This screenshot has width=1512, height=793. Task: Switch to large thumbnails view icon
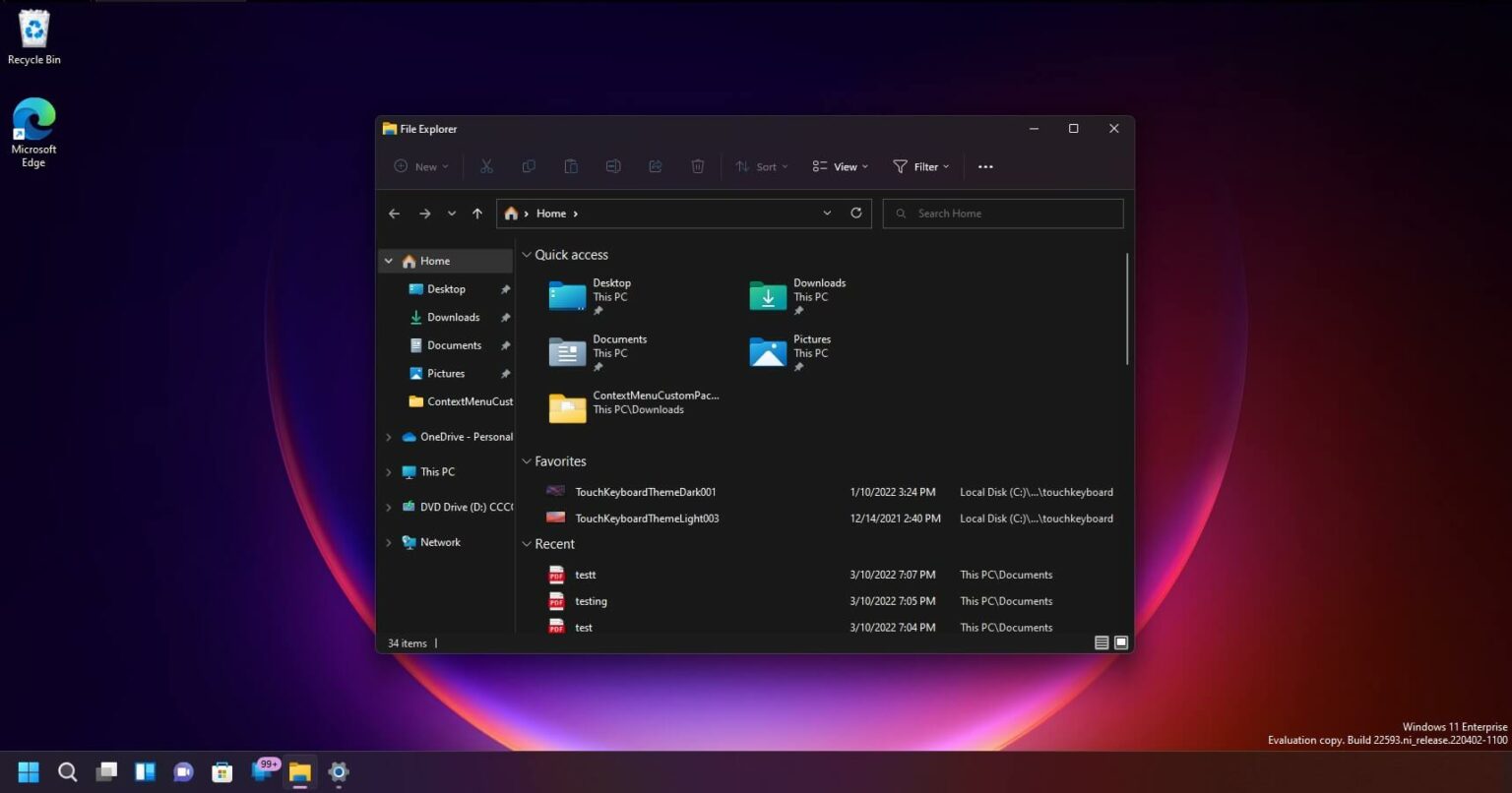[1121, 643]
